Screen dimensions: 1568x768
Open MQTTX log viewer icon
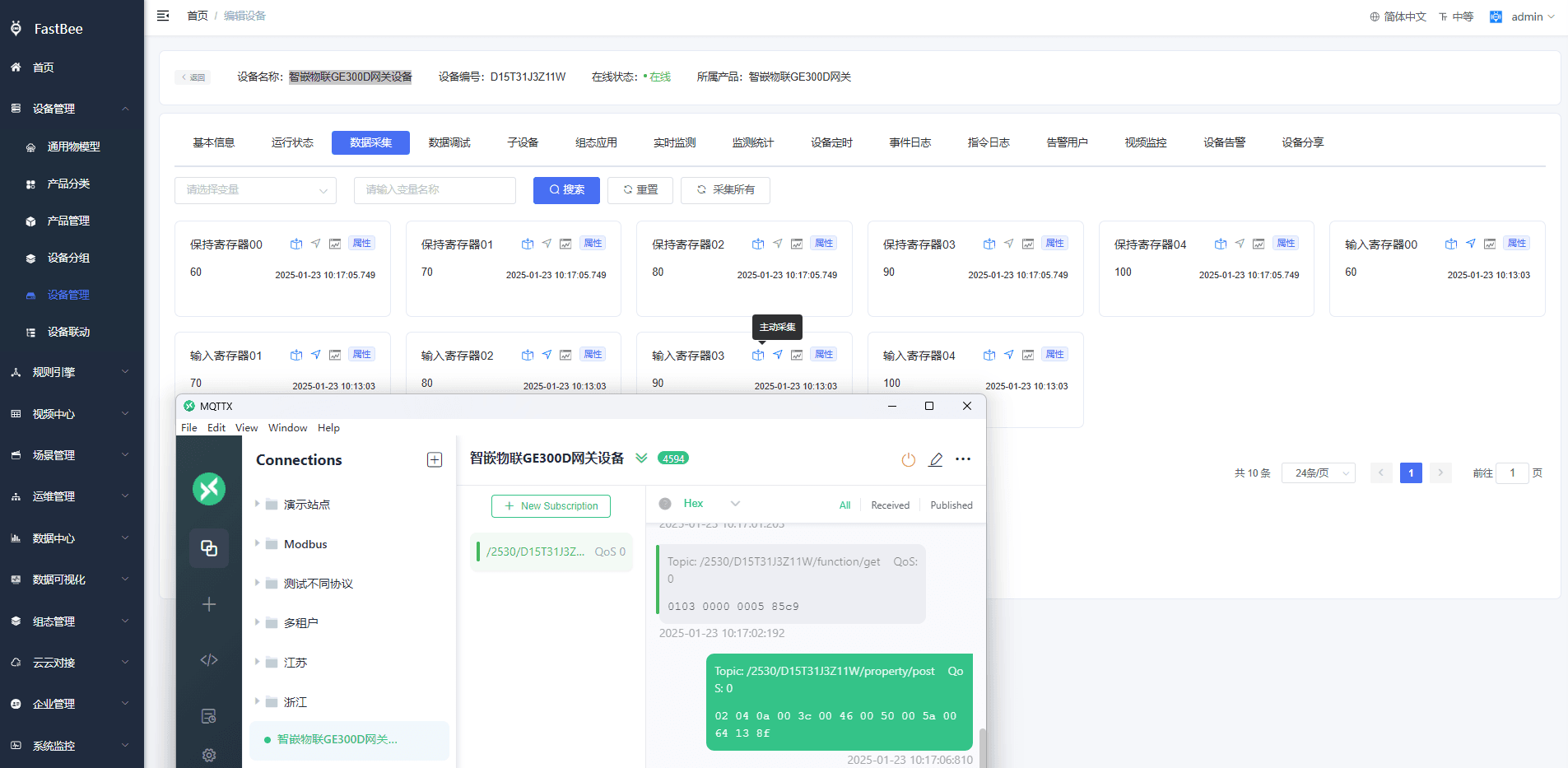click(x=209, y=716)
